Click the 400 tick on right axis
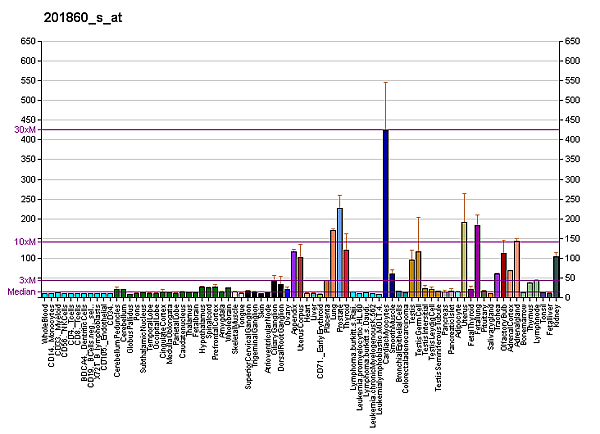This screenshot has width=600, height=434. 573,140
